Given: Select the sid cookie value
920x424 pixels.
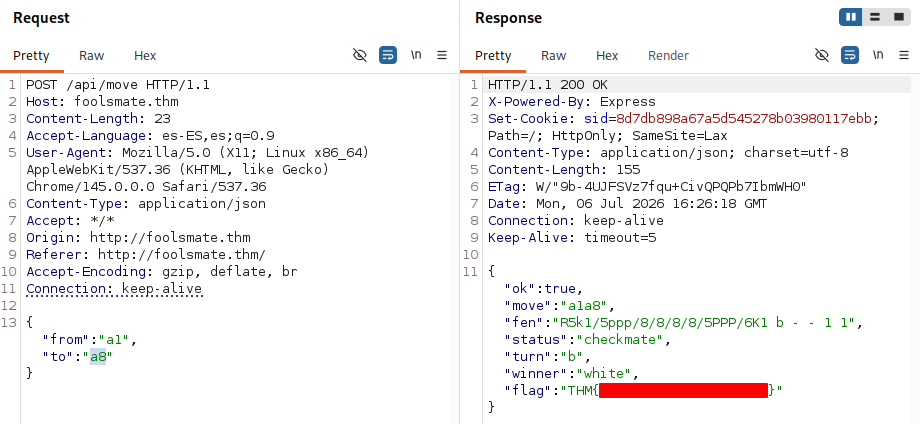Looking at the screenshot, I should (x=744, y=119).
